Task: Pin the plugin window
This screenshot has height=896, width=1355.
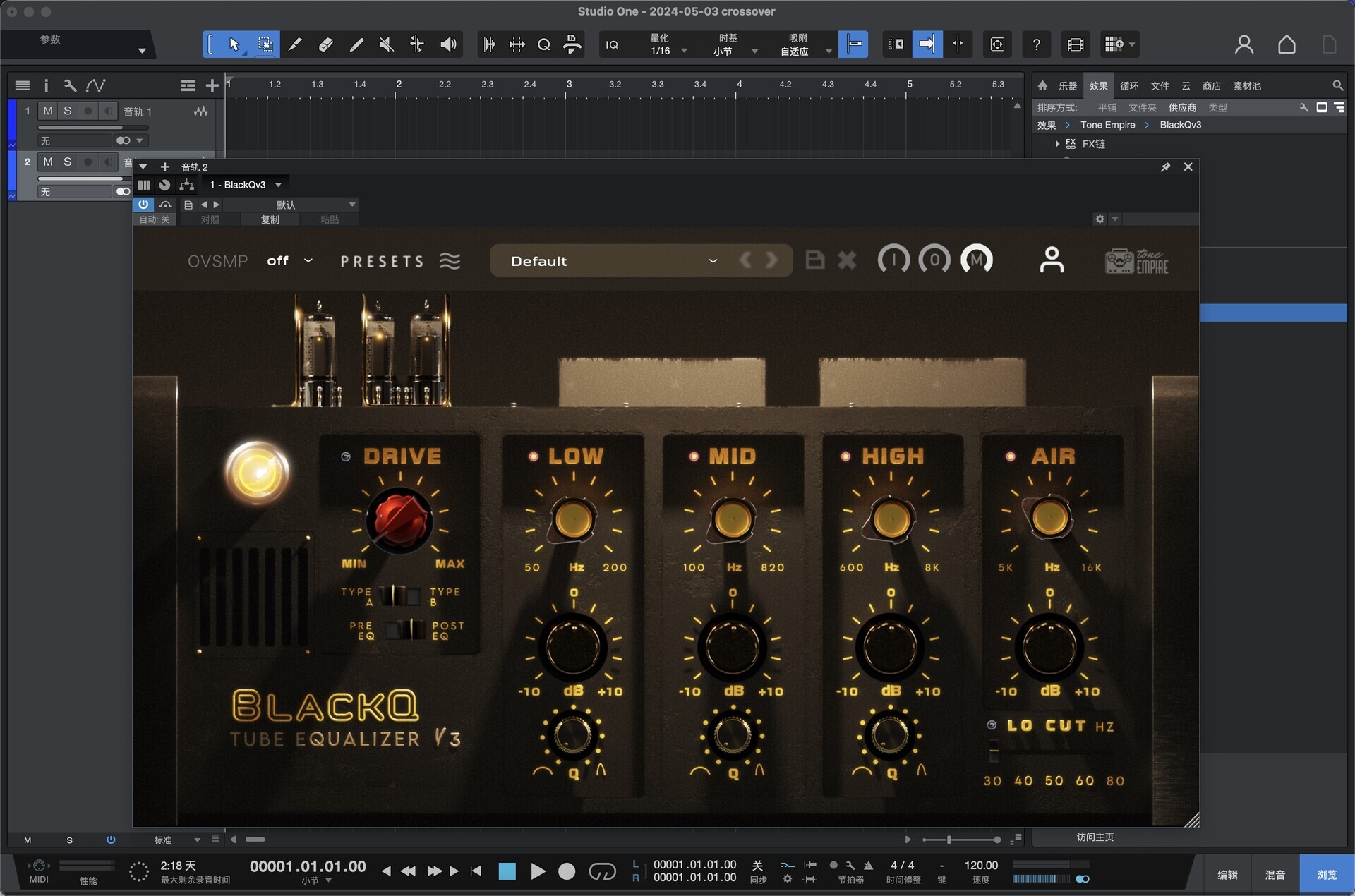Action: (x=1165, y=167)
